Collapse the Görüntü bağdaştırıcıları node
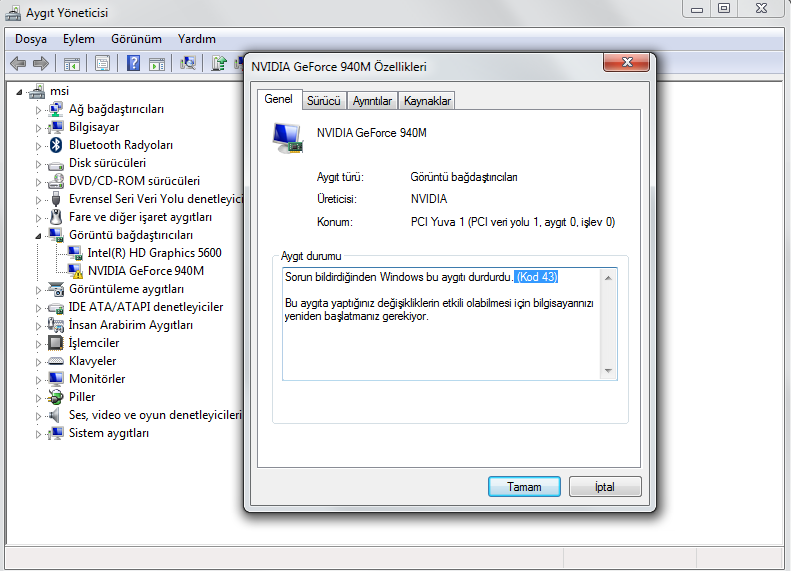Image resolution: width=791 pixels, height=571 pixels. coord(38,236)
